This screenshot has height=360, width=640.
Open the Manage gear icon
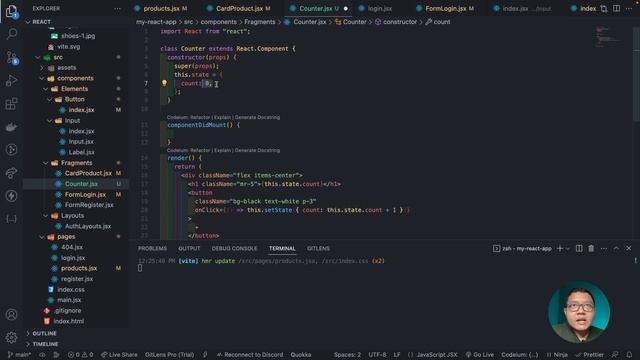(11, 337)
